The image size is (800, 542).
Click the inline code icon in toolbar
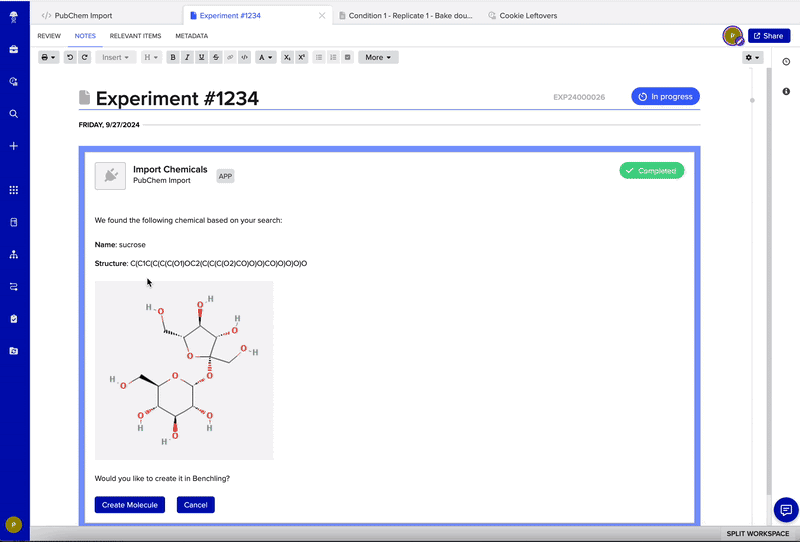(244, 57)
